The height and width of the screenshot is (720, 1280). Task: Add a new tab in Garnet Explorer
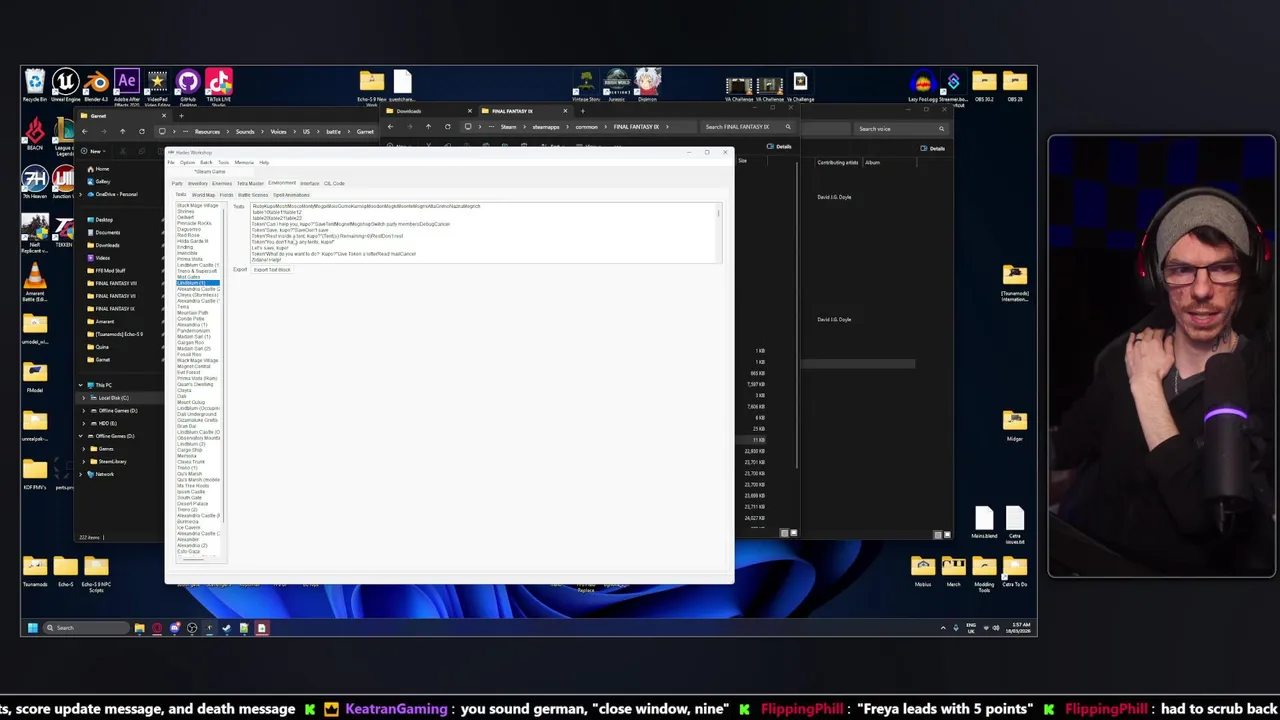click(181, 116)
